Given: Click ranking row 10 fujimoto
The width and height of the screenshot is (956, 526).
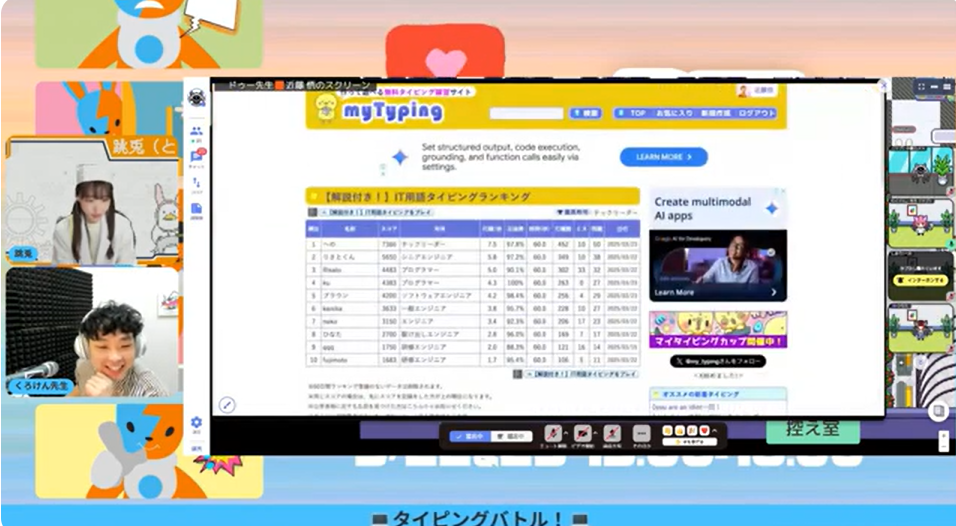Looking at the screenshot, I should tap(473, 360).
